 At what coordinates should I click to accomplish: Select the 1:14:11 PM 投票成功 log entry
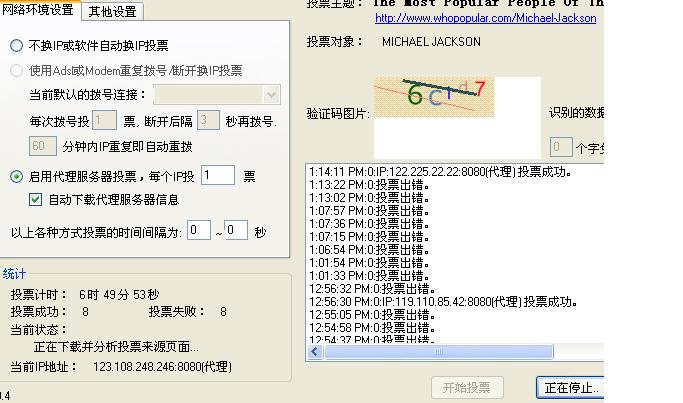click(440, 172)
